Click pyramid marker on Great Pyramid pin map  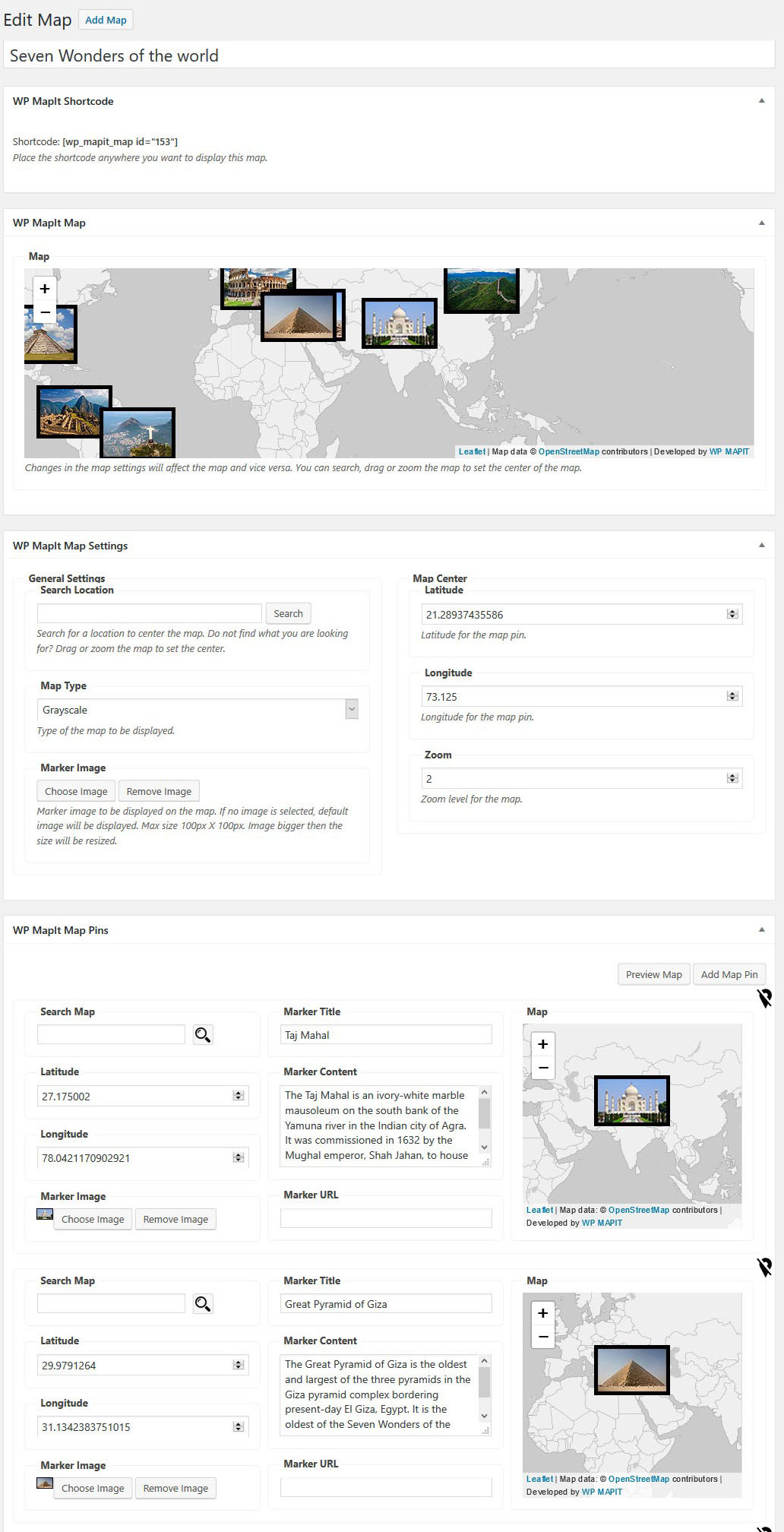[x=632, y=1370]
